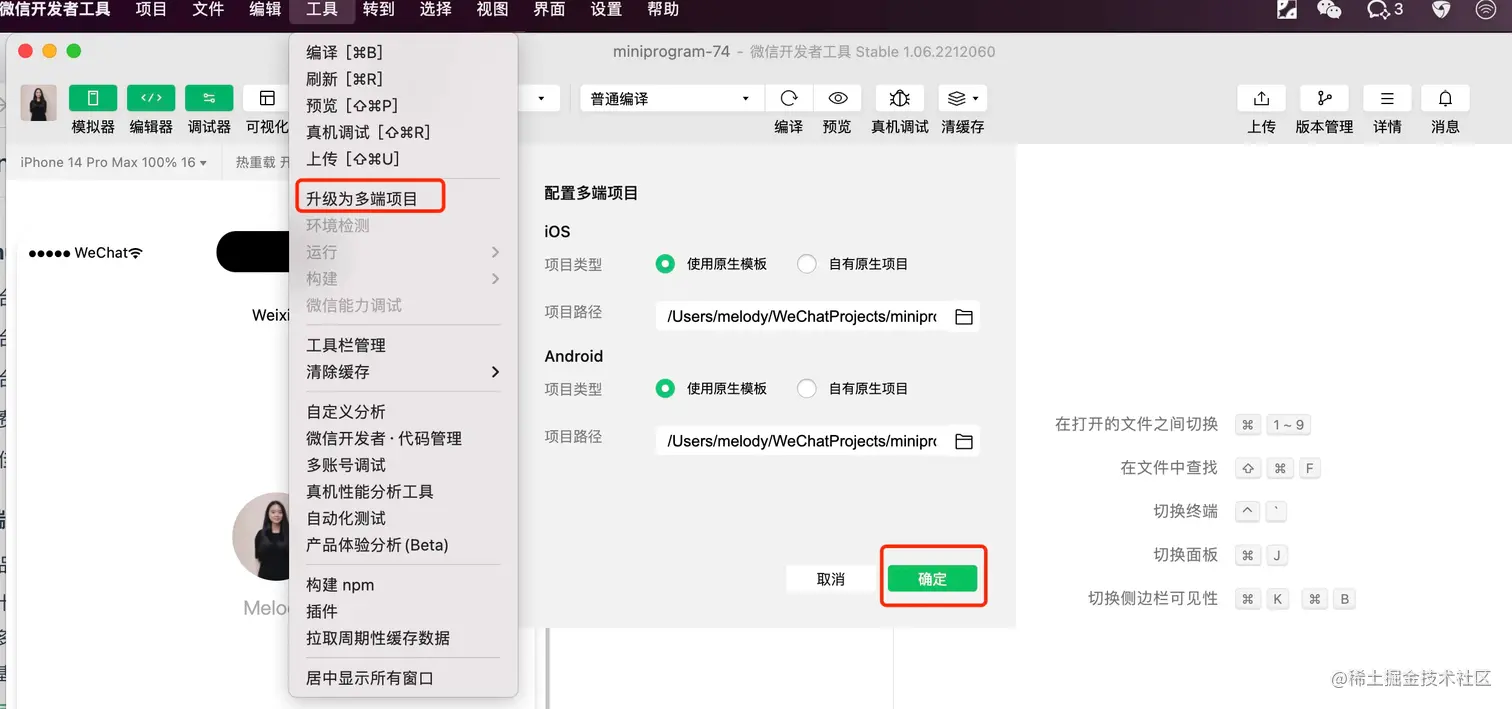1512x709 pixels.
Task: Open 真机性能分析工具 menu entry
Action: click(x=403, y=492)
